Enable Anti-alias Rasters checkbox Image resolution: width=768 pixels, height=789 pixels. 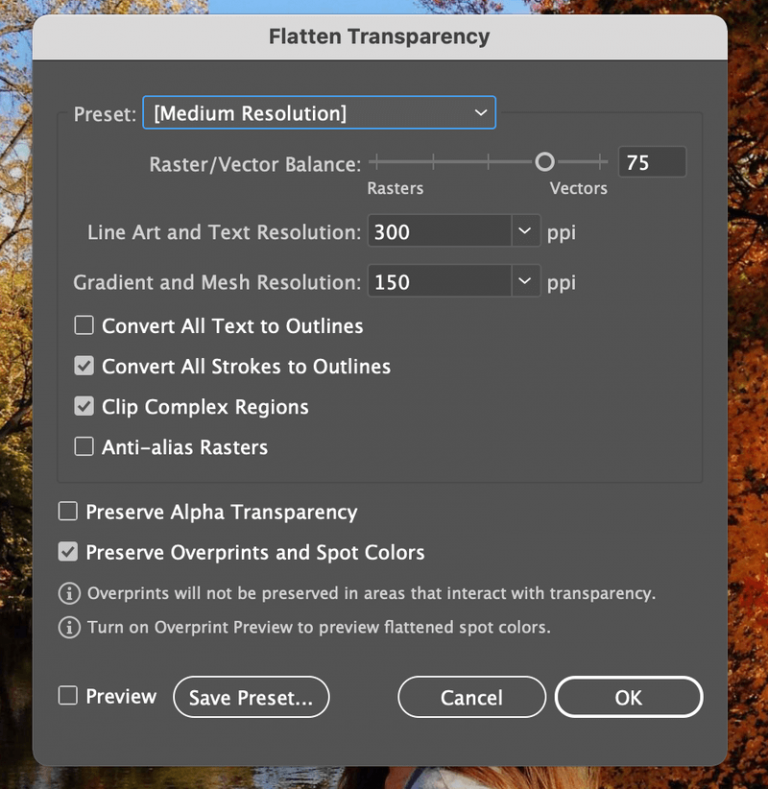pyautogui.click(x=84, y=446)
